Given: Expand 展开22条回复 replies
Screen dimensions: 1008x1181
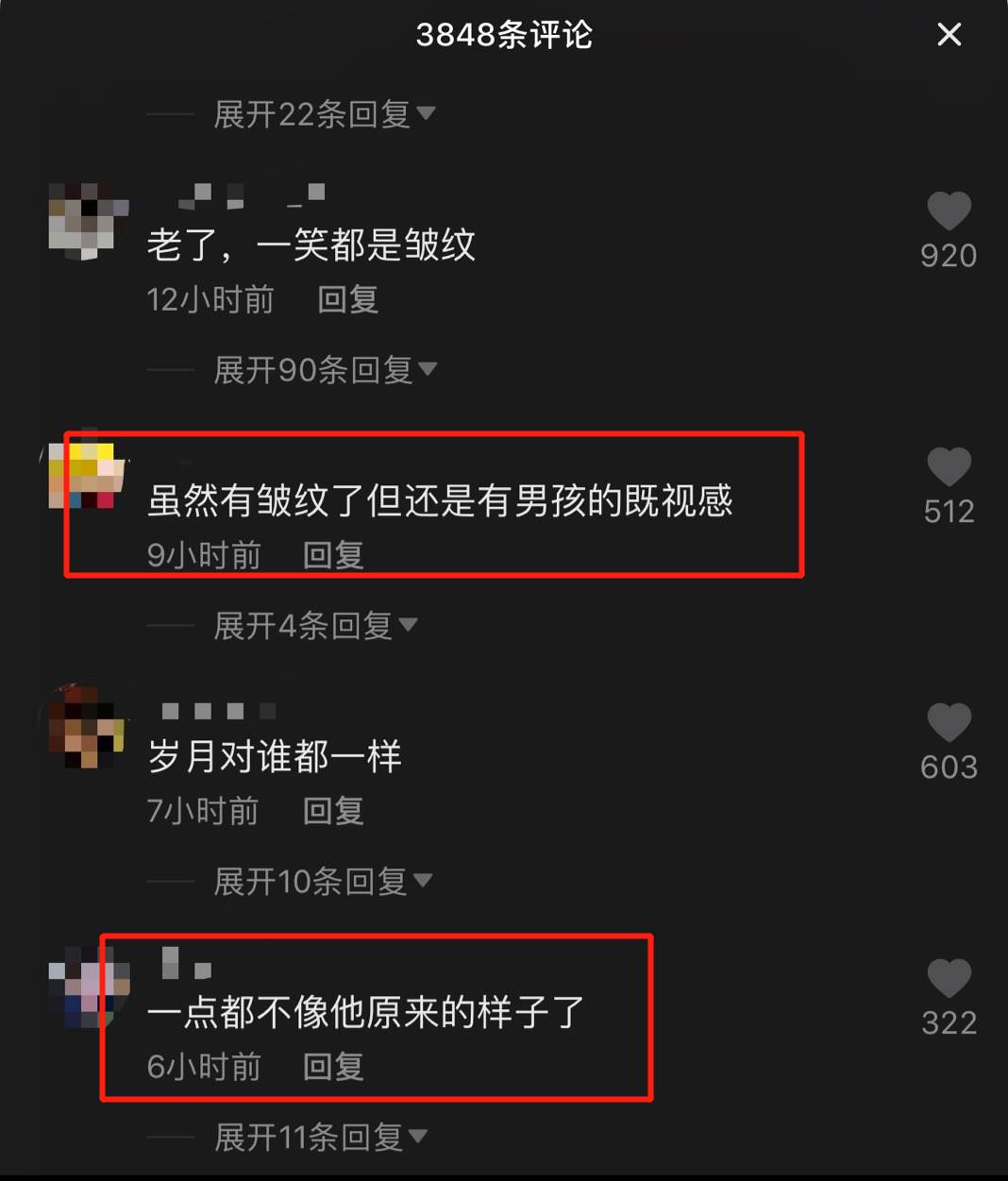Looking at the screenshot, I should coord(324,114).
